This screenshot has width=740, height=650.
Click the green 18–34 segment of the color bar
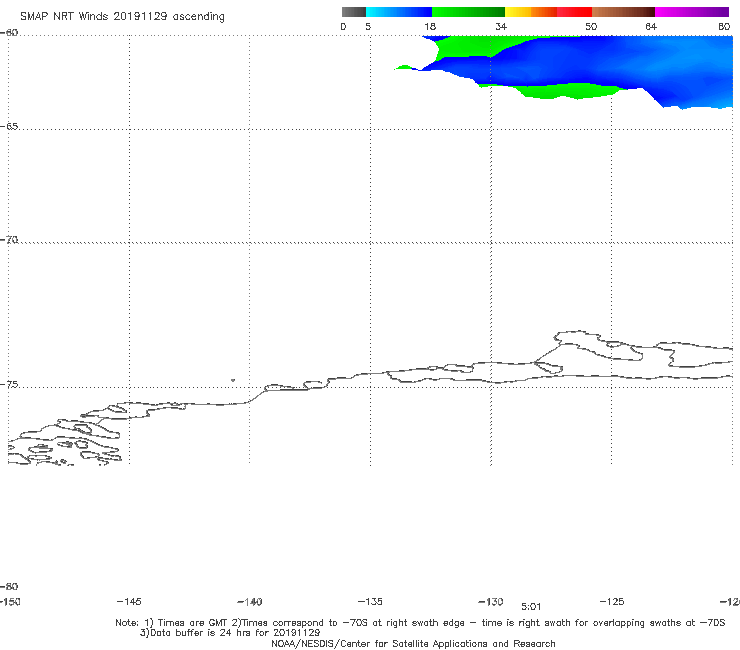468,12
